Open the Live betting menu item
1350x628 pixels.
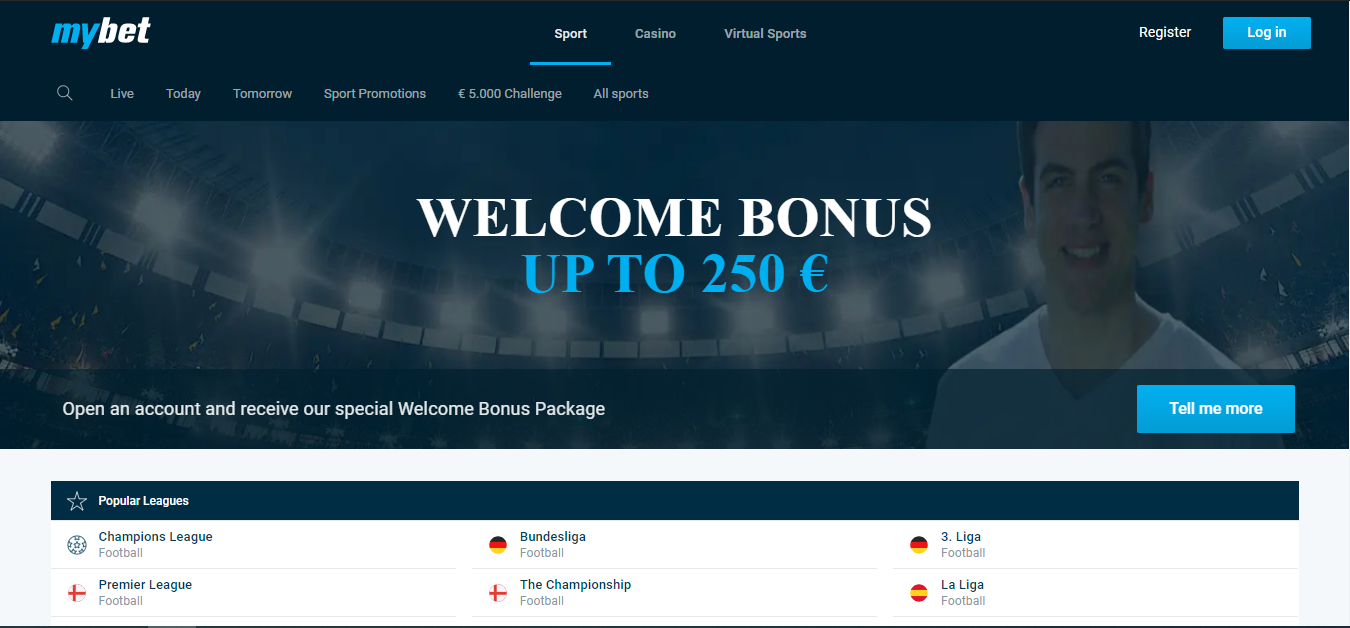(x=122, y=94)
